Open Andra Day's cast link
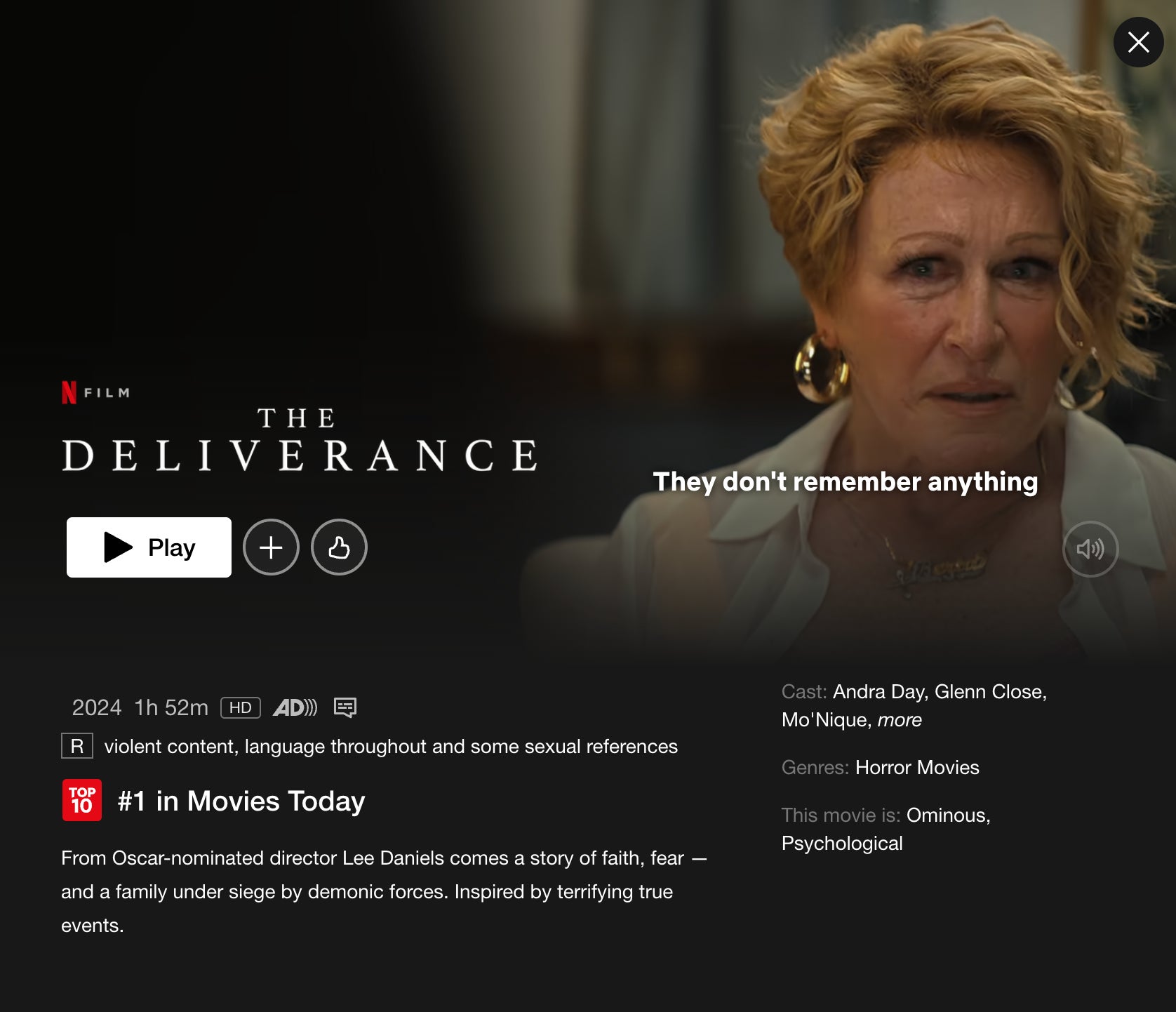This screenshot has width=1176, height=1012. (x=878, y=691)
